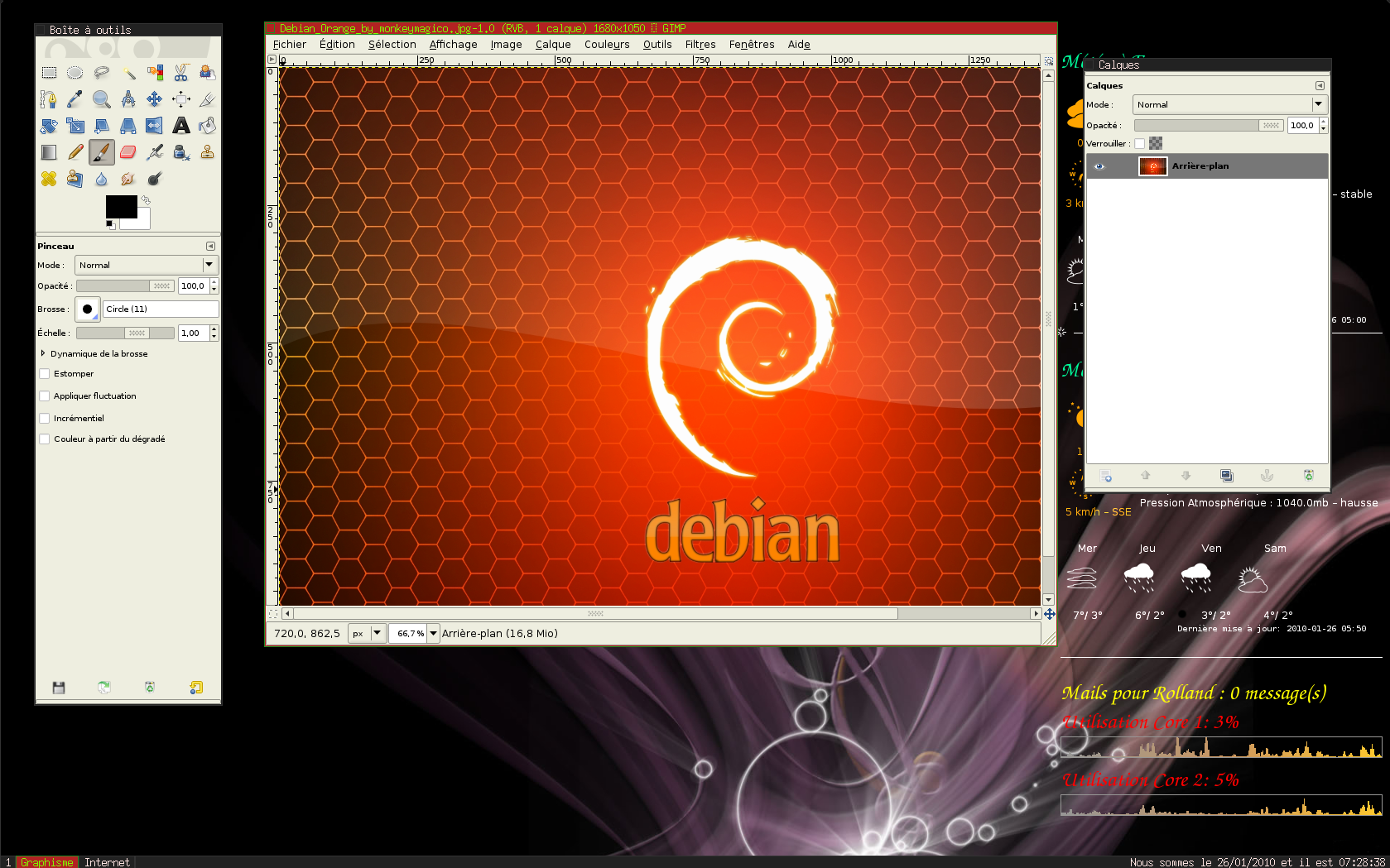The width and height of the screenshot is (1390, 868).
Task: Click the Échelle spinner arrows
Action: click(x=214, y=333)
